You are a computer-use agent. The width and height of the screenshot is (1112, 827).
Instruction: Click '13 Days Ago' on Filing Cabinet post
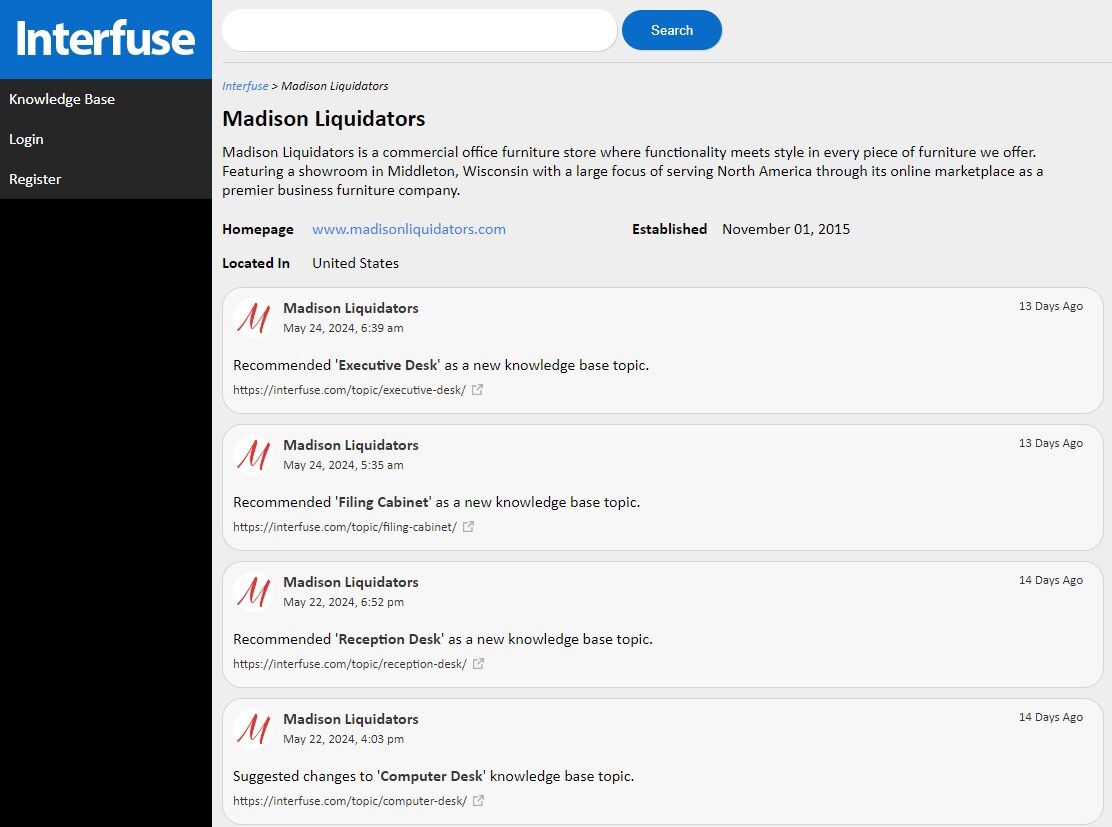tap(1050, 443)
